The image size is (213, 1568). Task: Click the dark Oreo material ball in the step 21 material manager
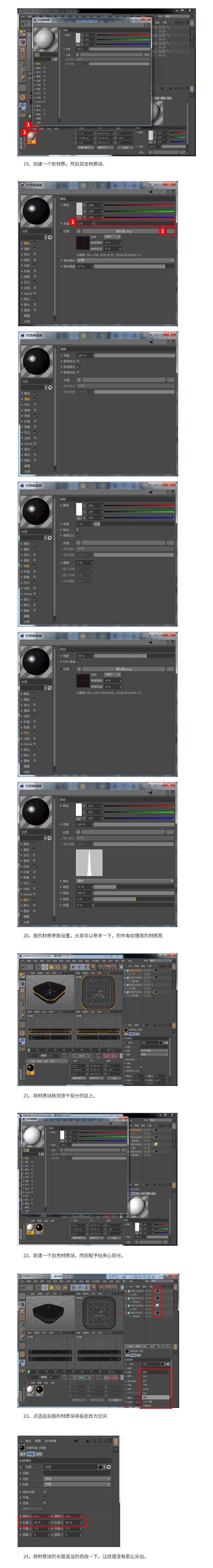tap(31, 1068)
